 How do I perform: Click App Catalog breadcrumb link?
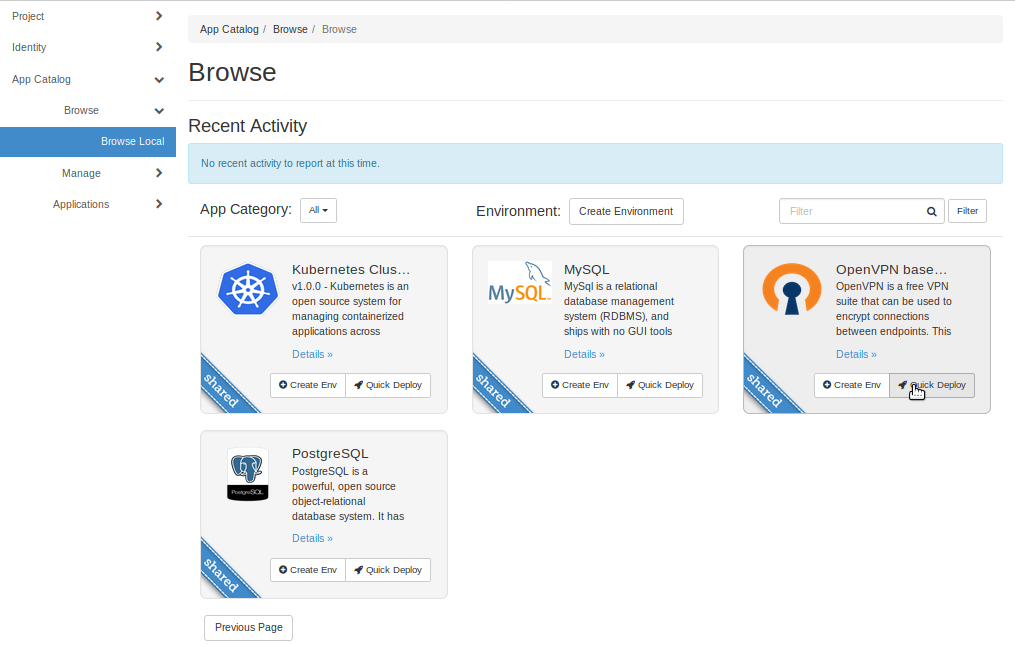[x=229, y=29]
